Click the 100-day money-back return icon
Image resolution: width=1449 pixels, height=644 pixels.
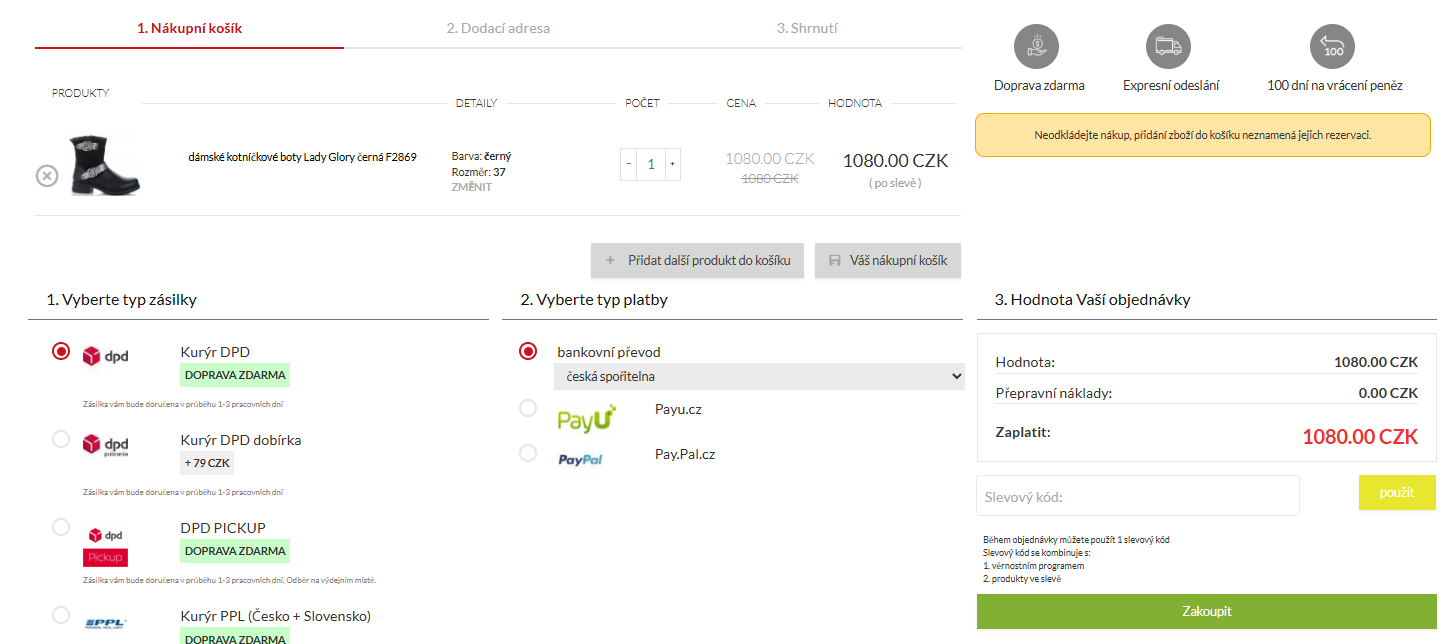(x=1332, y=46)
